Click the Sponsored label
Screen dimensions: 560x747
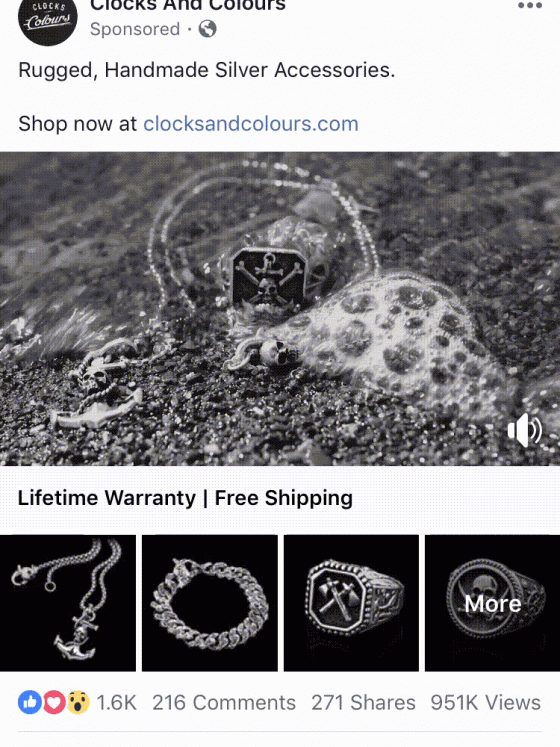pyautogui.click(x=135, y=29)
